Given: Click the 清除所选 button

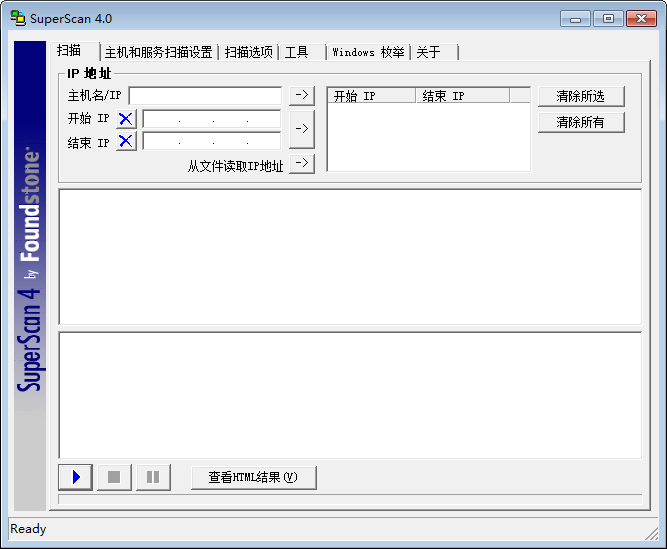Looking at the screenshot, I should pyautogui.click(x=581, y=97).
